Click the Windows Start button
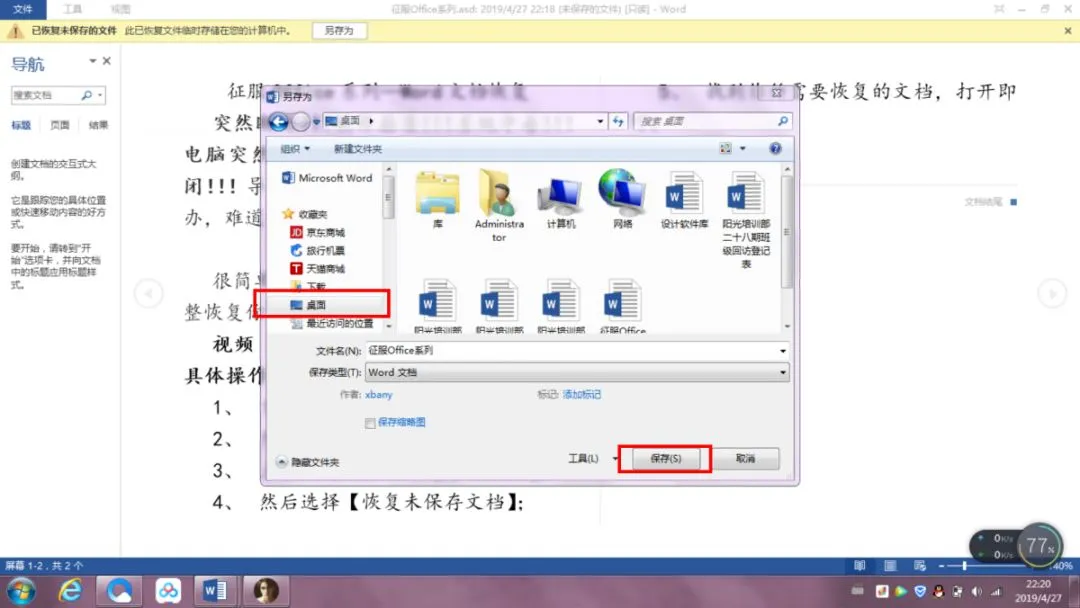 pyautogui.click(x=21, y=591)
